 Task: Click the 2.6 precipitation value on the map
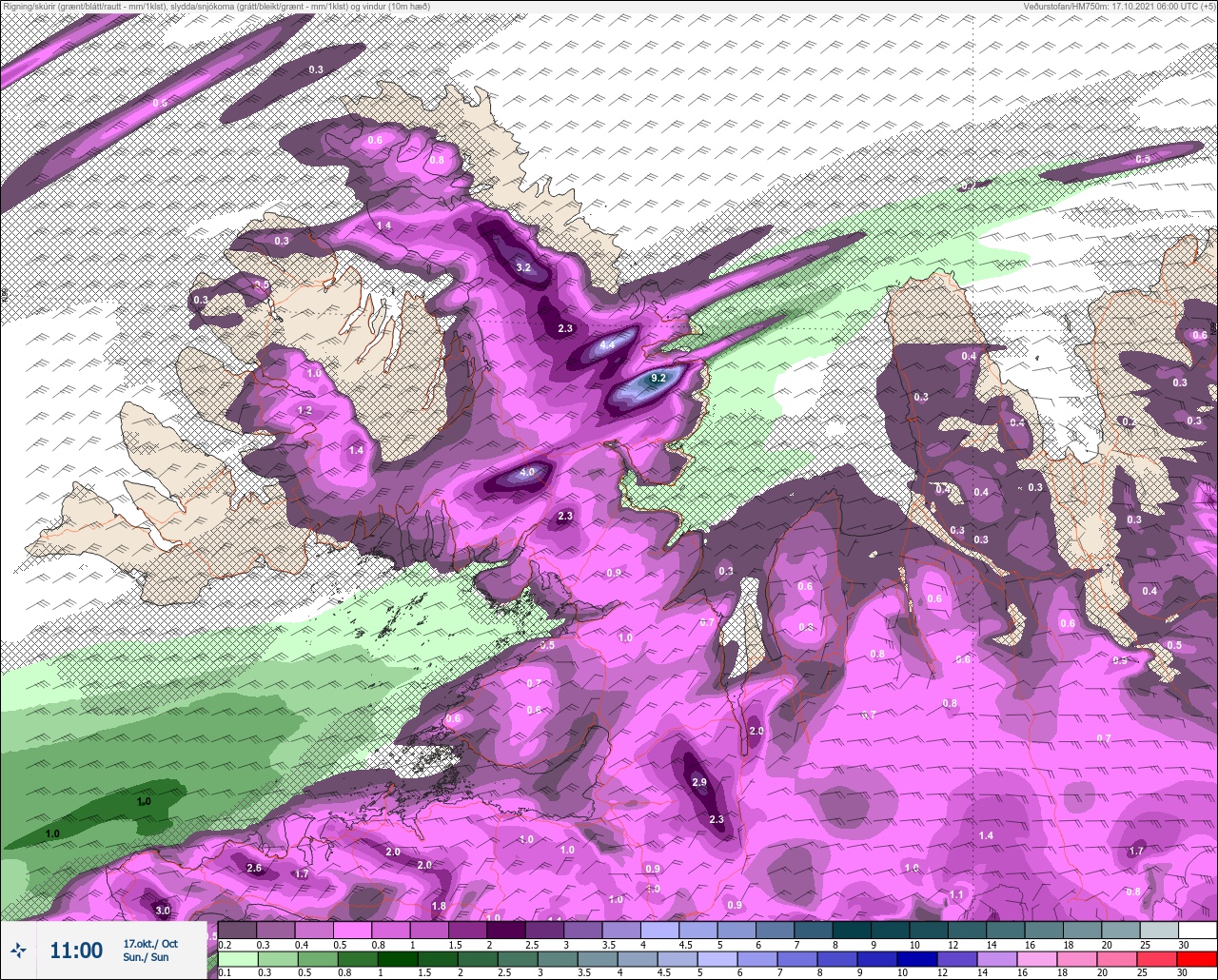[x=254, y=868]
